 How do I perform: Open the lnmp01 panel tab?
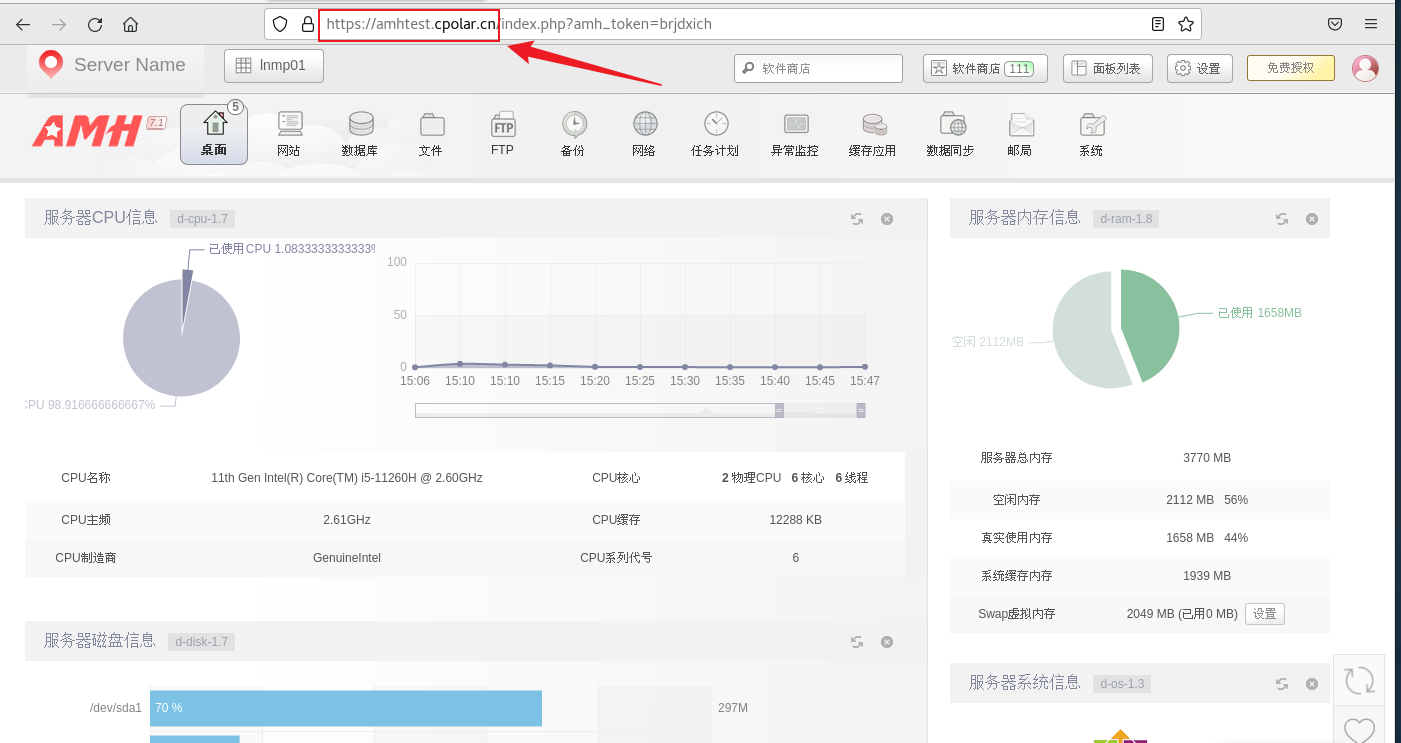pos(274,66)
